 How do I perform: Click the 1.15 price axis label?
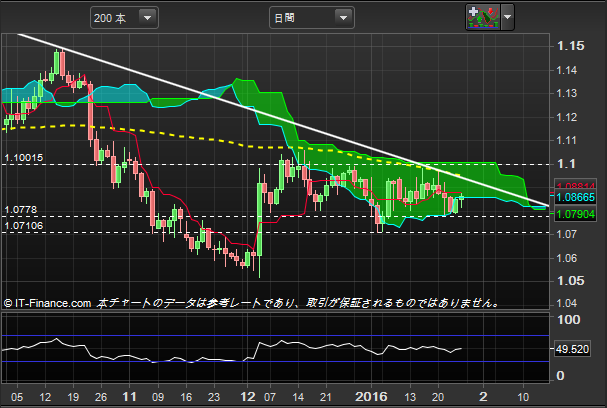(x=570, y=46)
